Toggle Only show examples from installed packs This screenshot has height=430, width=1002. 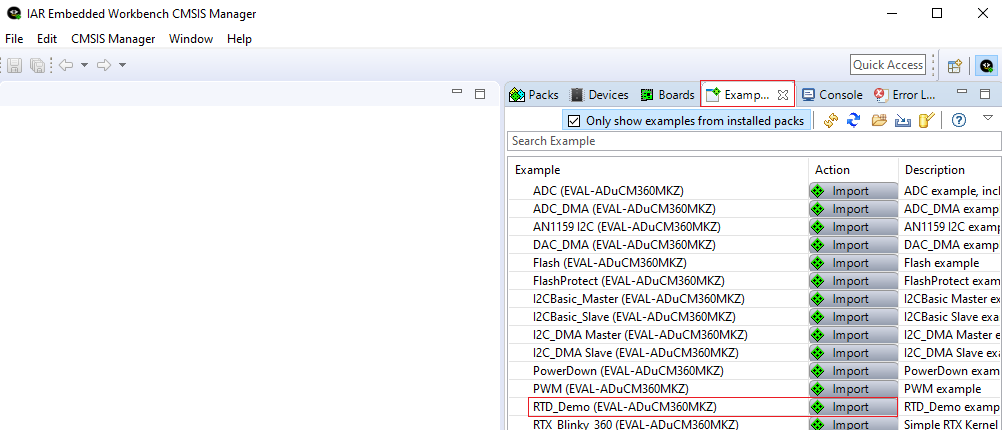(688, 120)
